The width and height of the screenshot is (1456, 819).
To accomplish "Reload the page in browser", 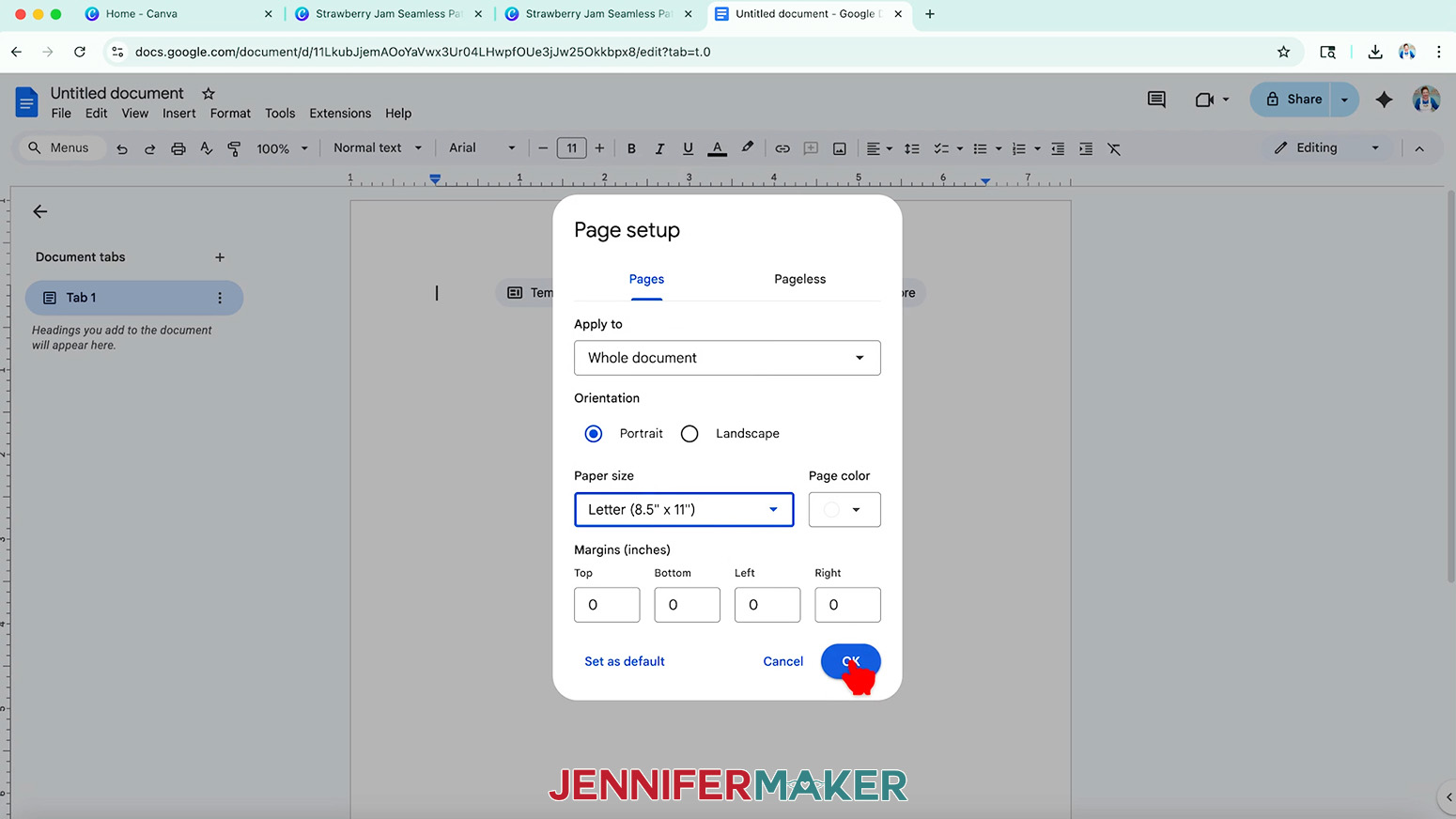I will pyautogui.click(x=80, y=52).
